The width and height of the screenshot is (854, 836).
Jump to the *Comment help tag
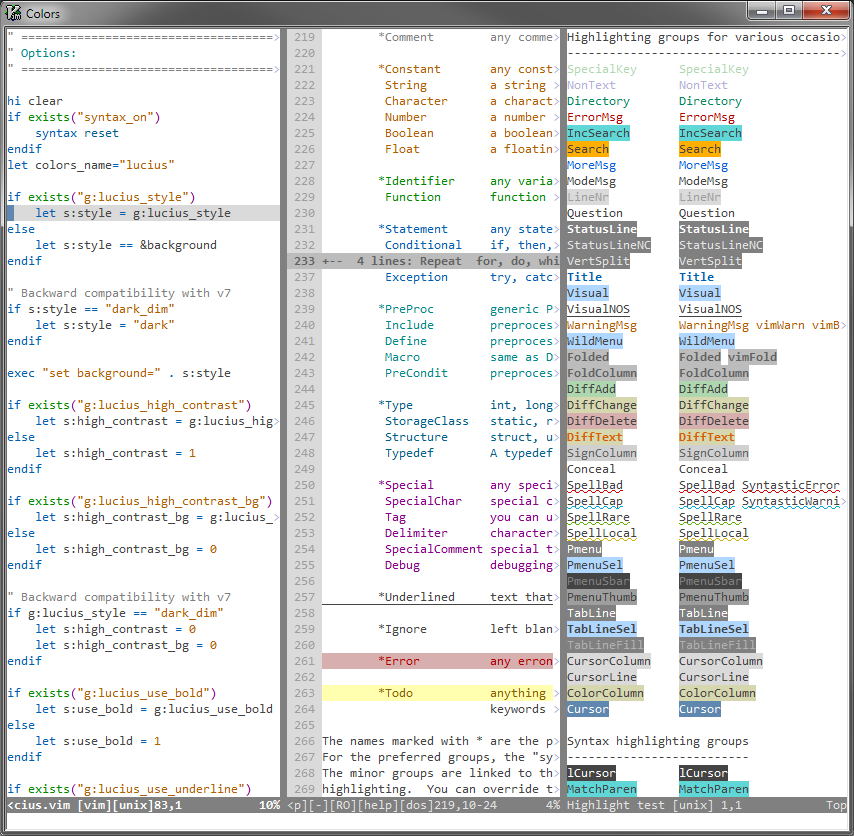click(x=406, y=37)
